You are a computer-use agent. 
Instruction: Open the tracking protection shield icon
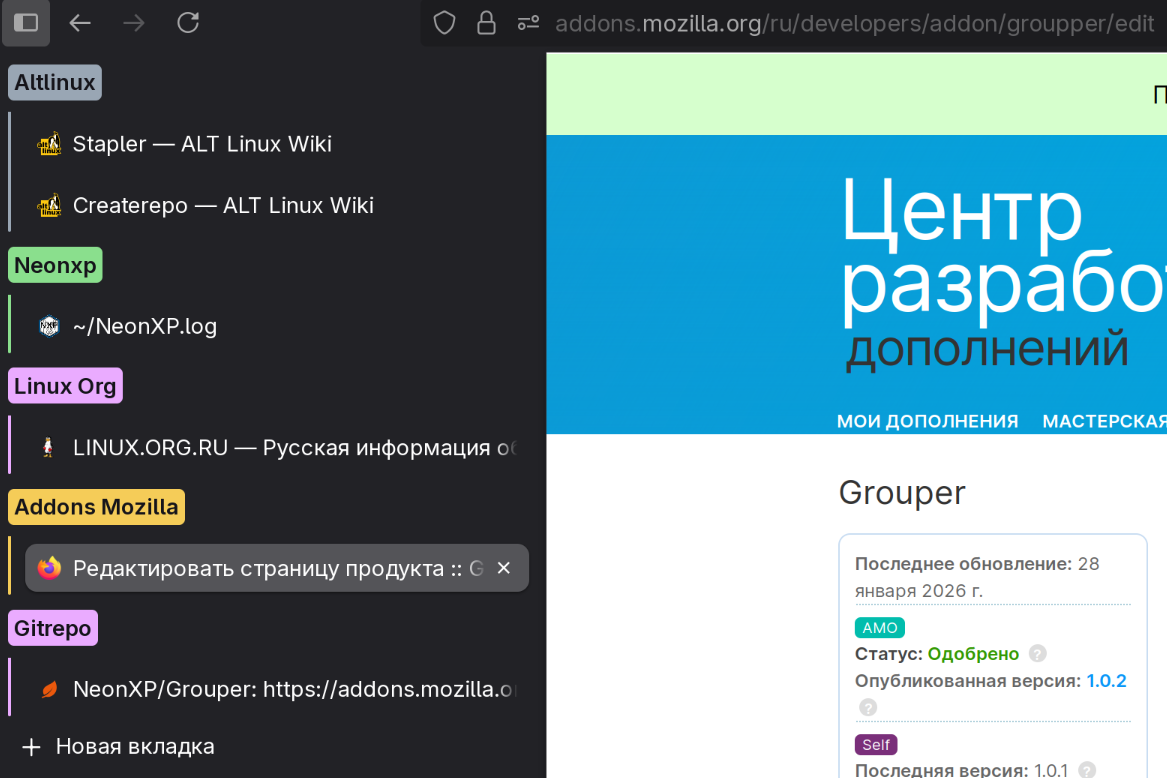tap(444, 22)
